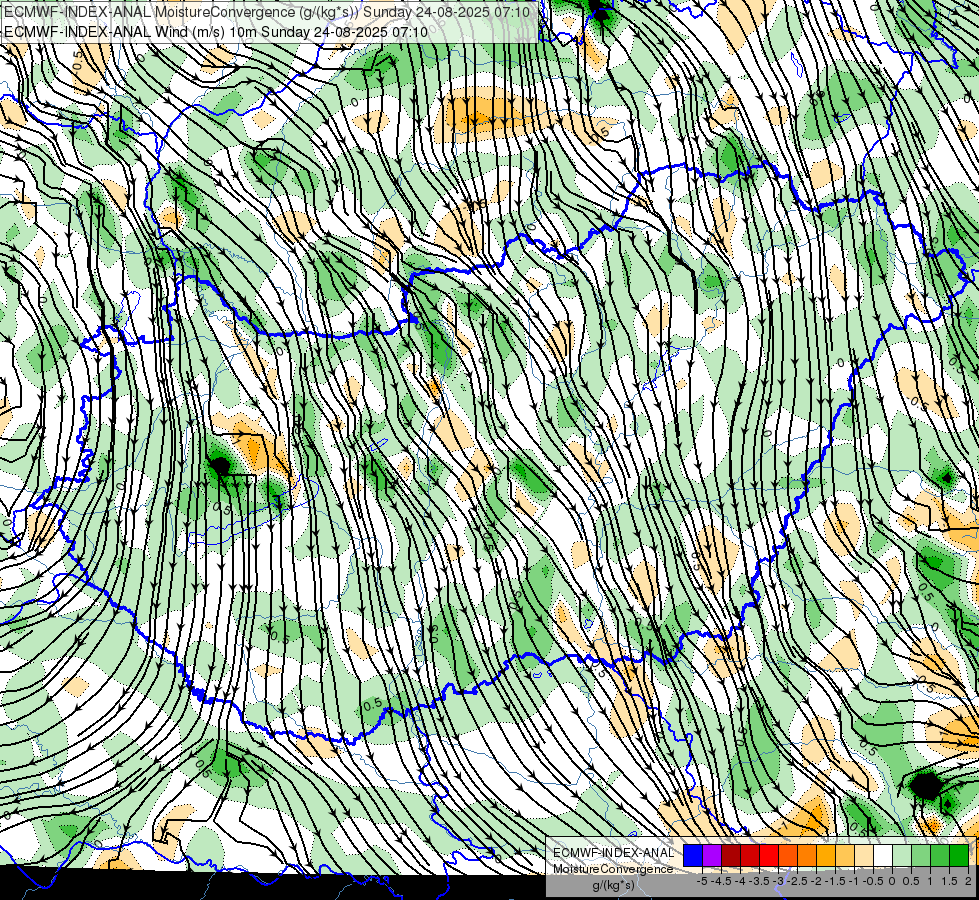Click the purple legend swatch above -4.5
Screen dimensions: 979x900
(x=712, y=855)
